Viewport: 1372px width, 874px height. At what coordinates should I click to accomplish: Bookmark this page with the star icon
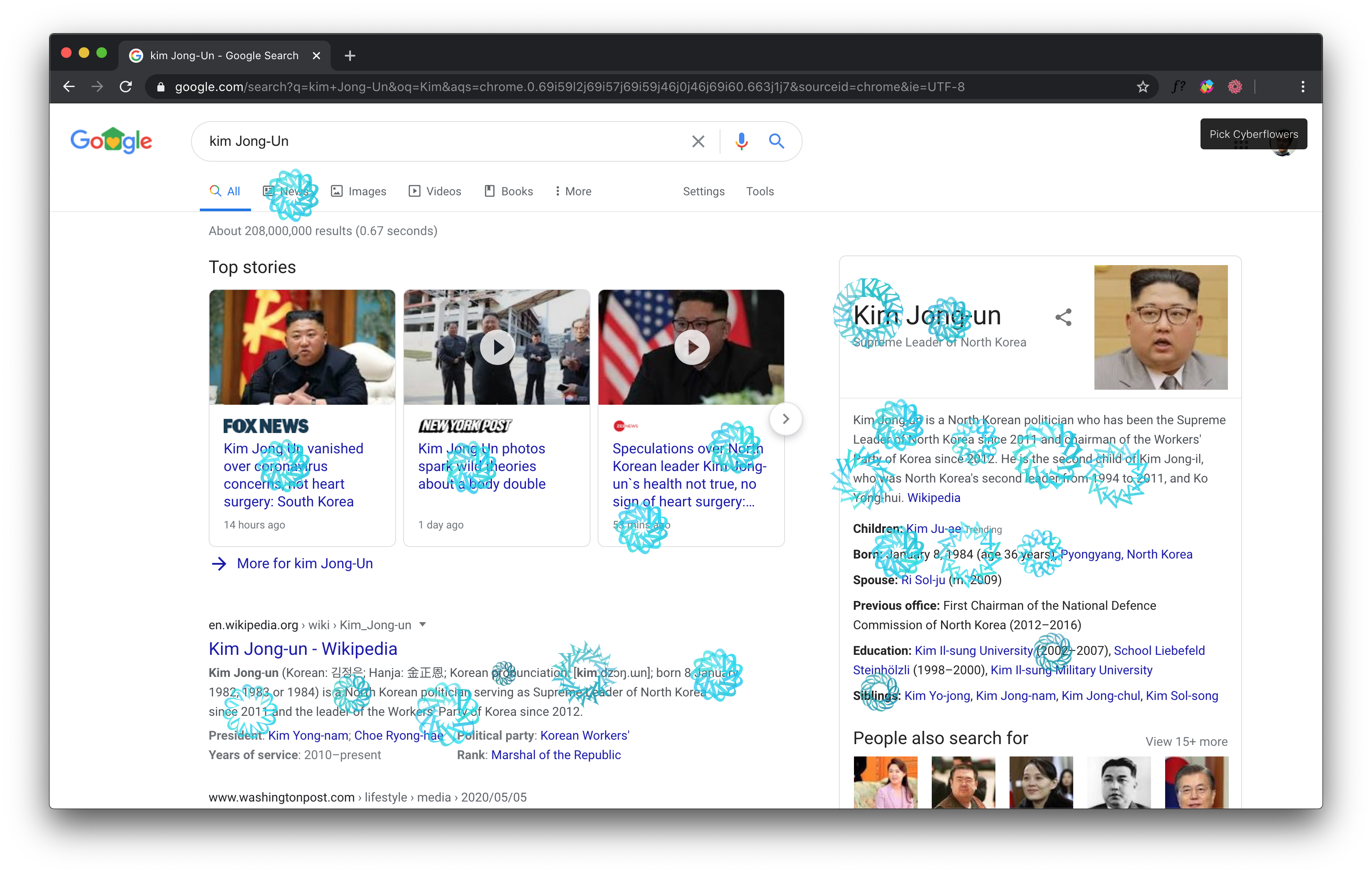pos(1143,87)
